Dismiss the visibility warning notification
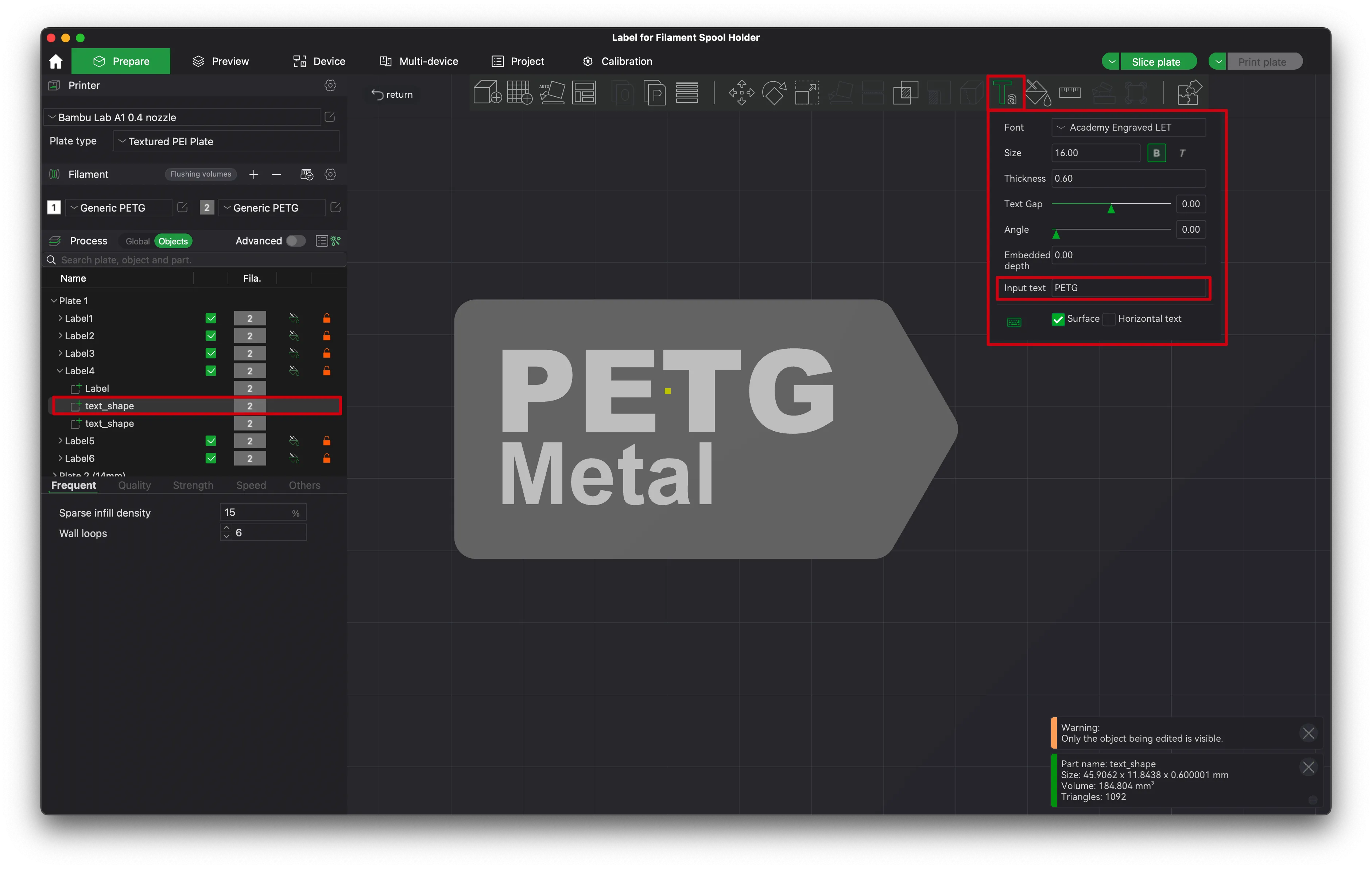 click(x=1308, y=733)
